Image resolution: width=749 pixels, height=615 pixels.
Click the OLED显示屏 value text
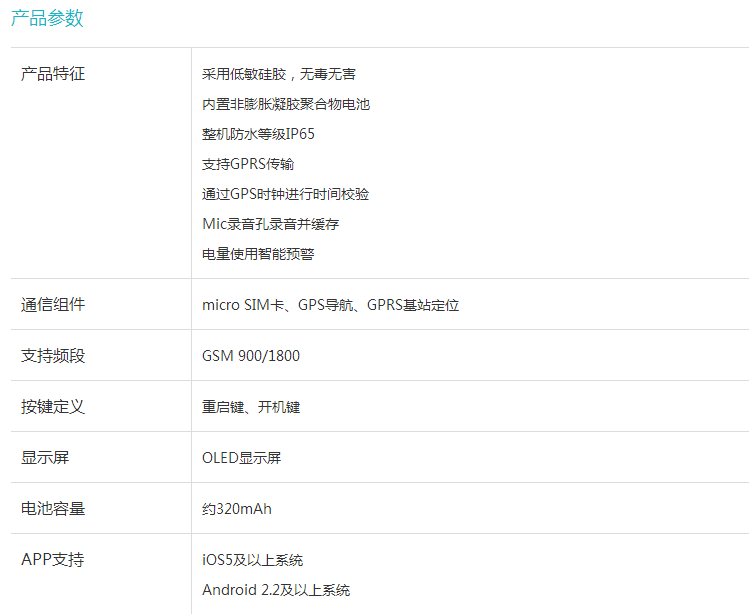[242, 458]
